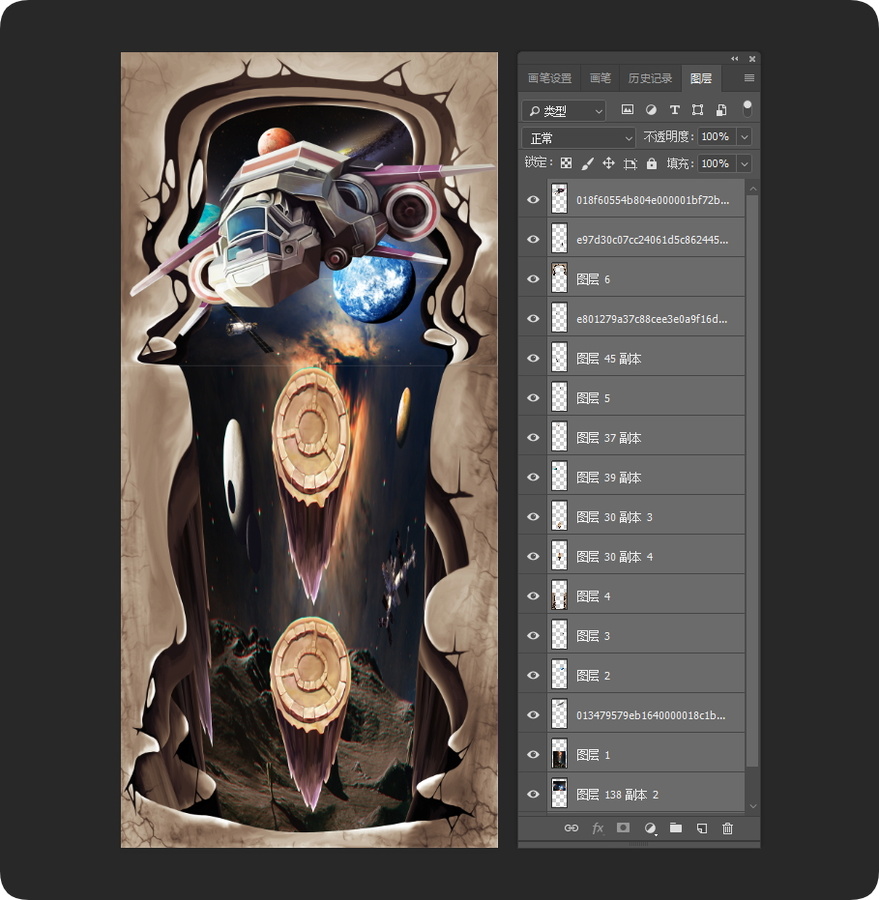Filter for shape layers icon
The height and width of the screenshot is (900, 879).
point(698,110)
